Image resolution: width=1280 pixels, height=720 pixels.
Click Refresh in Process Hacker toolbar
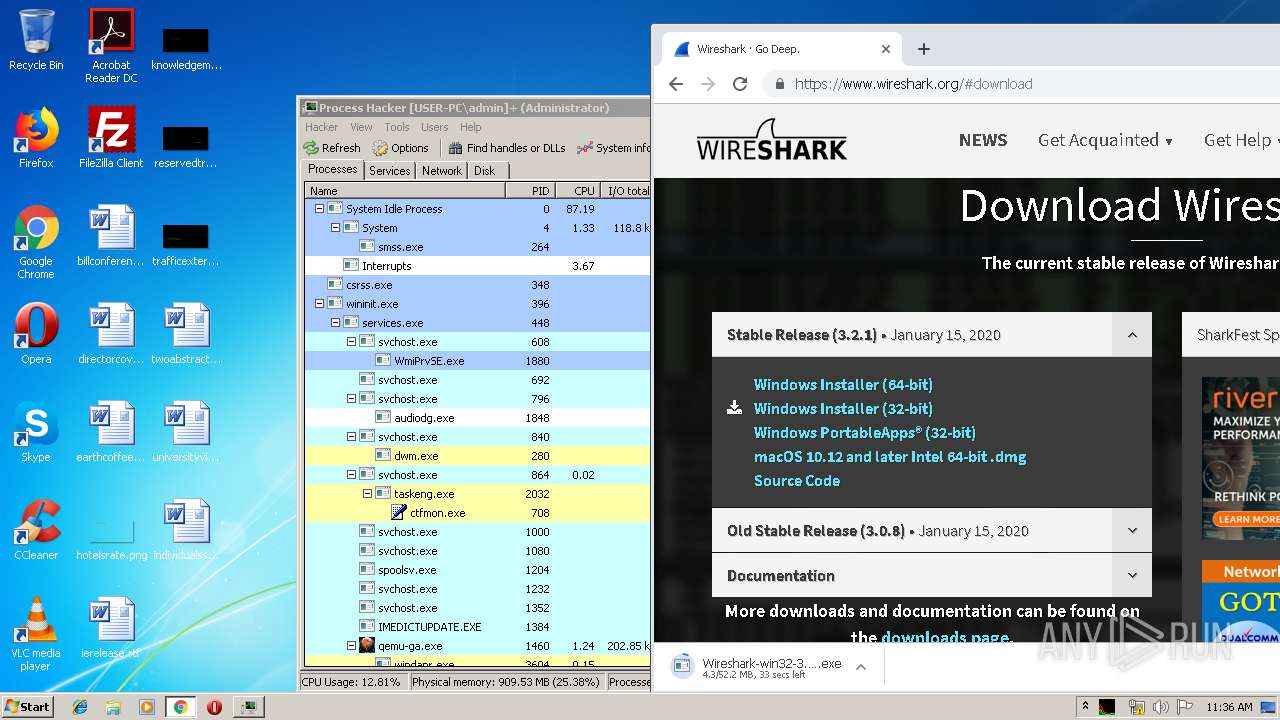coord(333,148)
